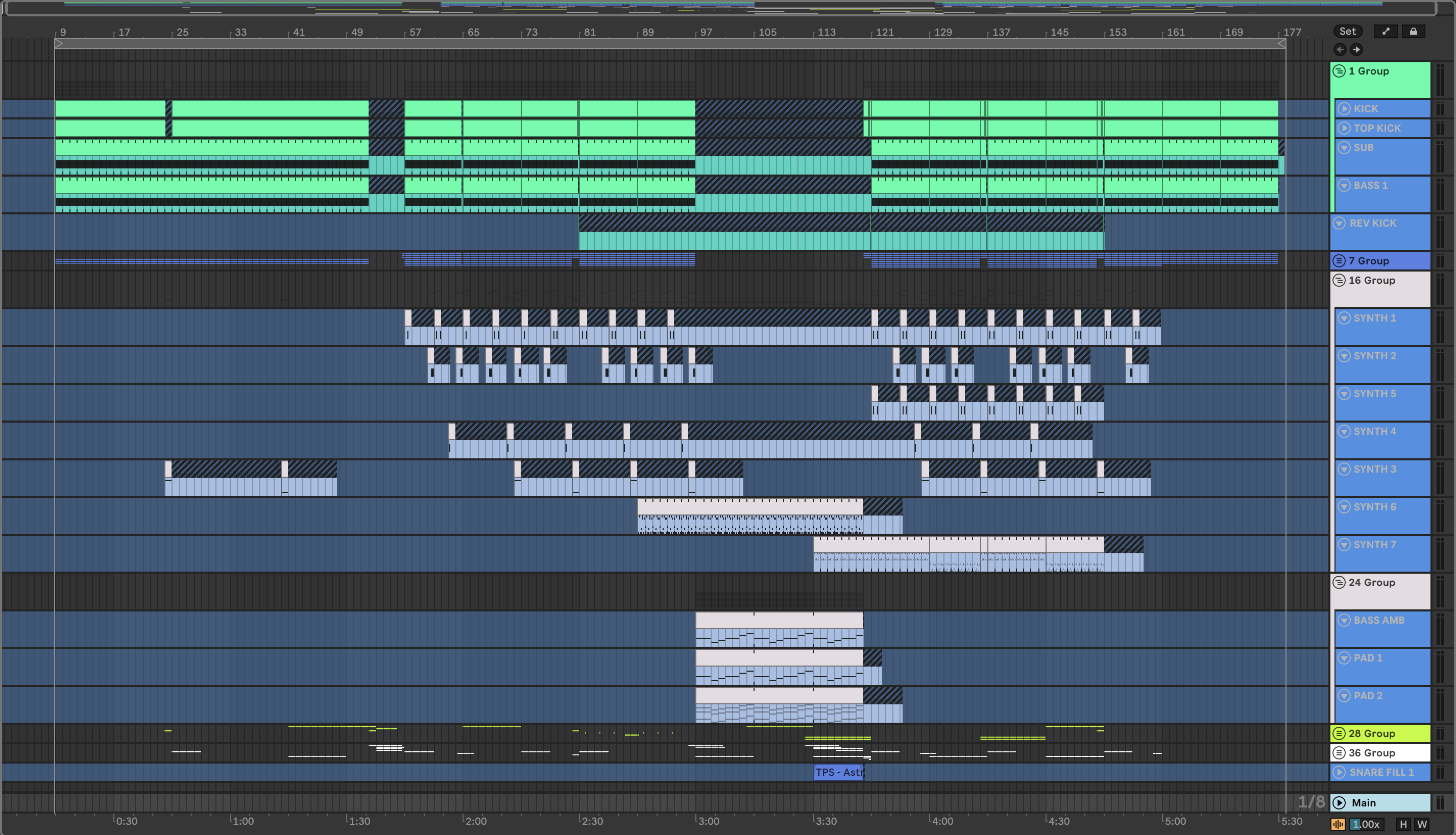Unfold the 36 Group track group

pyautogui.click(x=1339, y=753)
